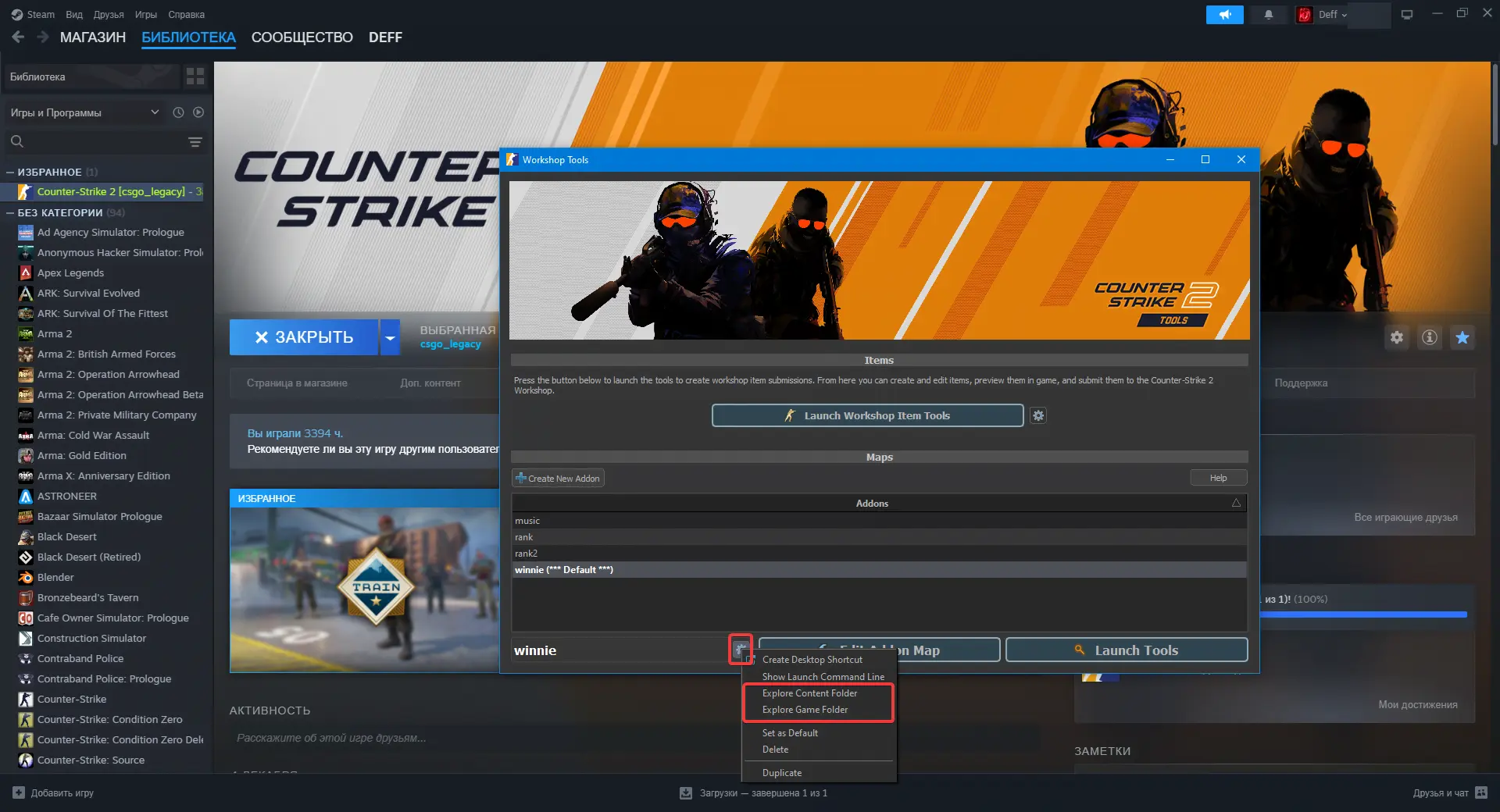Click Create New Addon button
The width and height of the screenshot is (1500, 812).
558,478
